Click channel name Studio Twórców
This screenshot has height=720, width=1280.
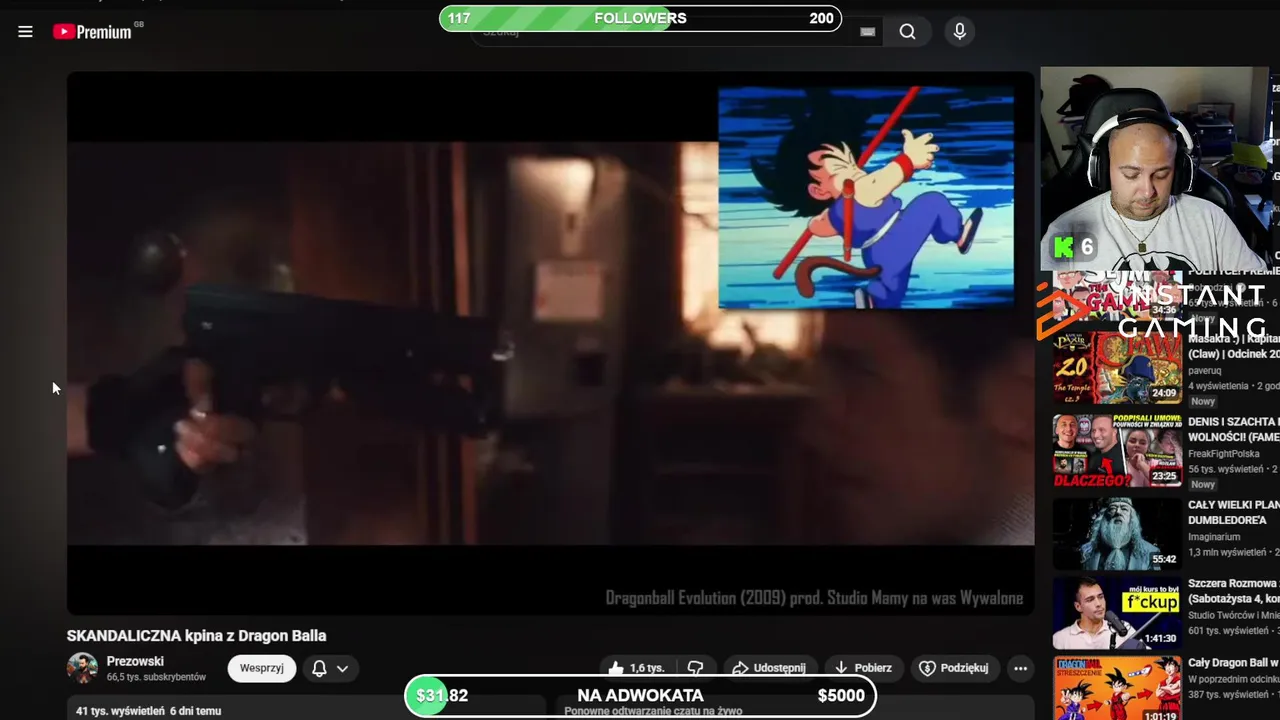(x=1233, y=615)
